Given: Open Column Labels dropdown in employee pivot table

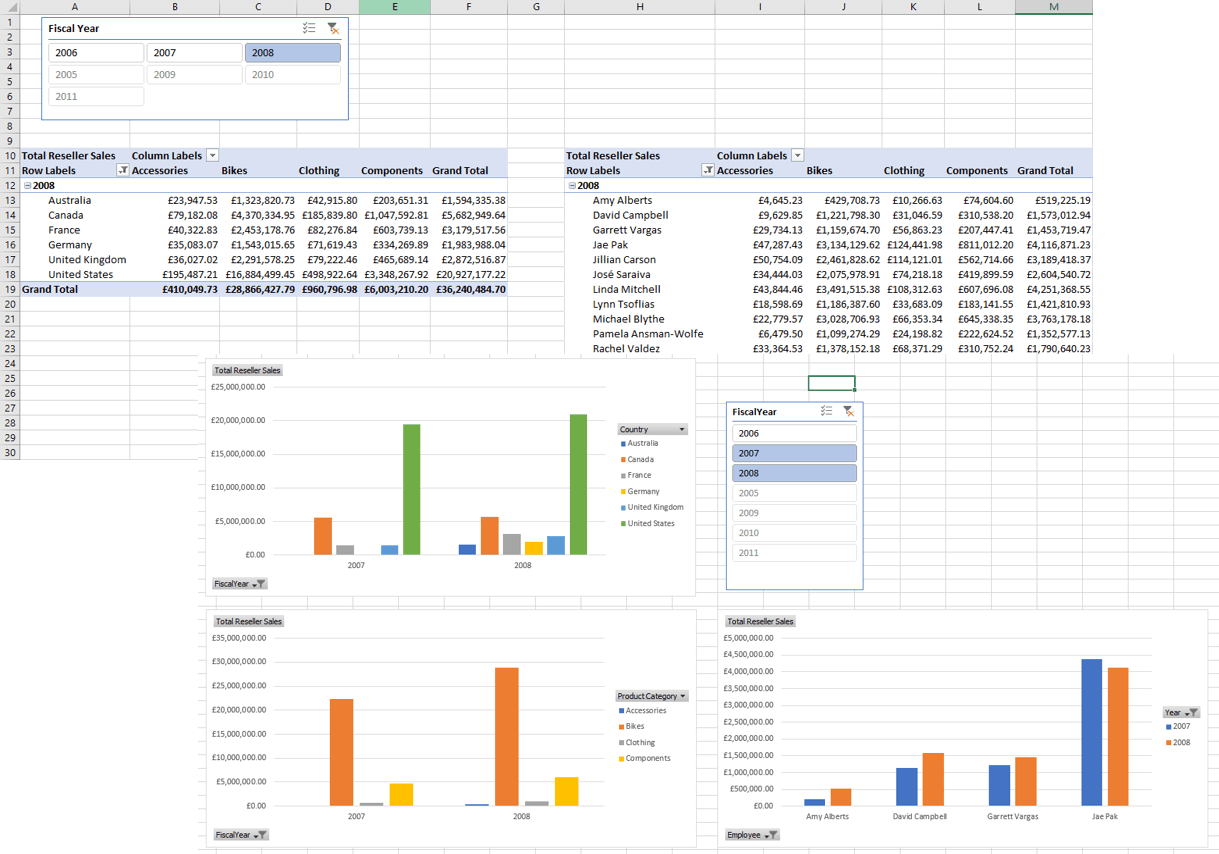Looking at the screenshot, I should [797, 156].
